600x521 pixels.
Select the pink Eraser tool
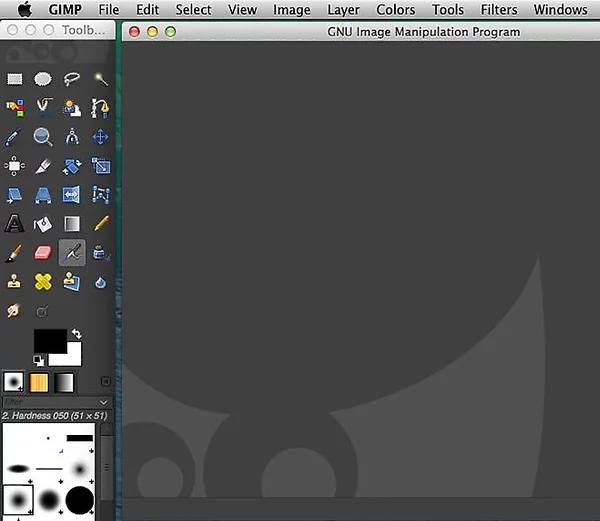click(43, 253)
